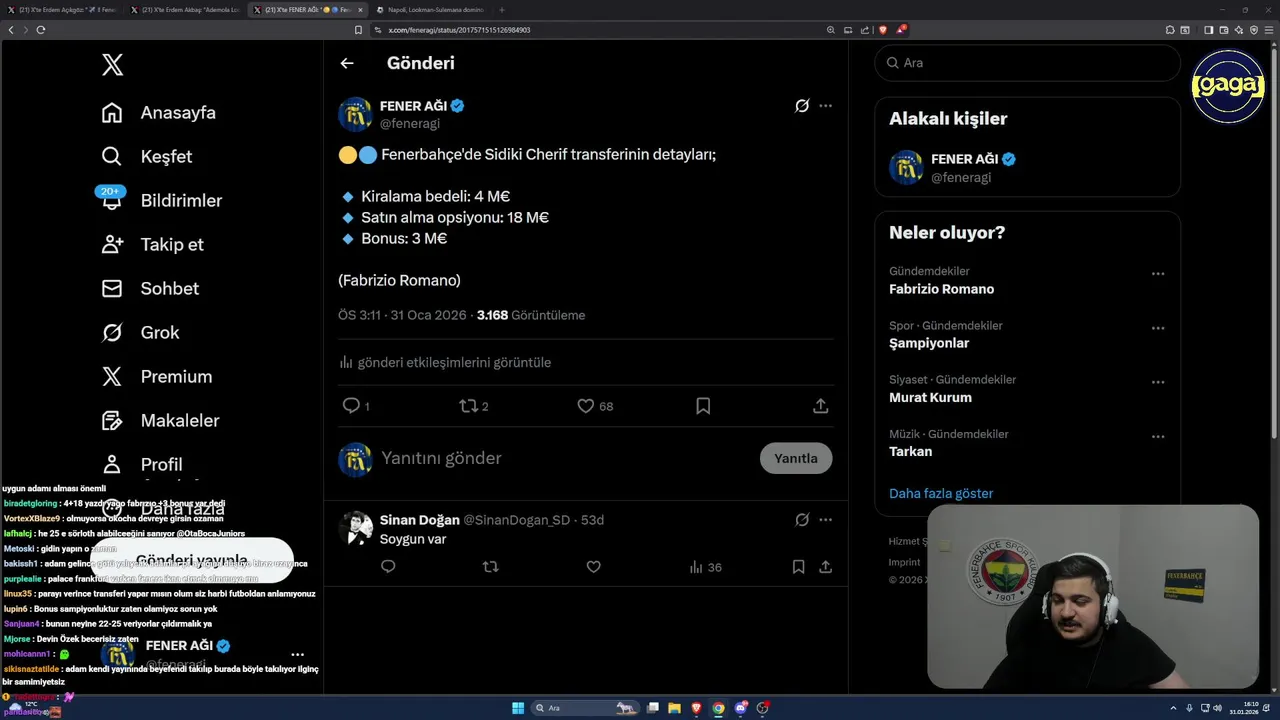Viewport: 1280px width, 720px height.
Task: Open Sohbet messages
Action: pyautogui.click(x=150, y=289)
